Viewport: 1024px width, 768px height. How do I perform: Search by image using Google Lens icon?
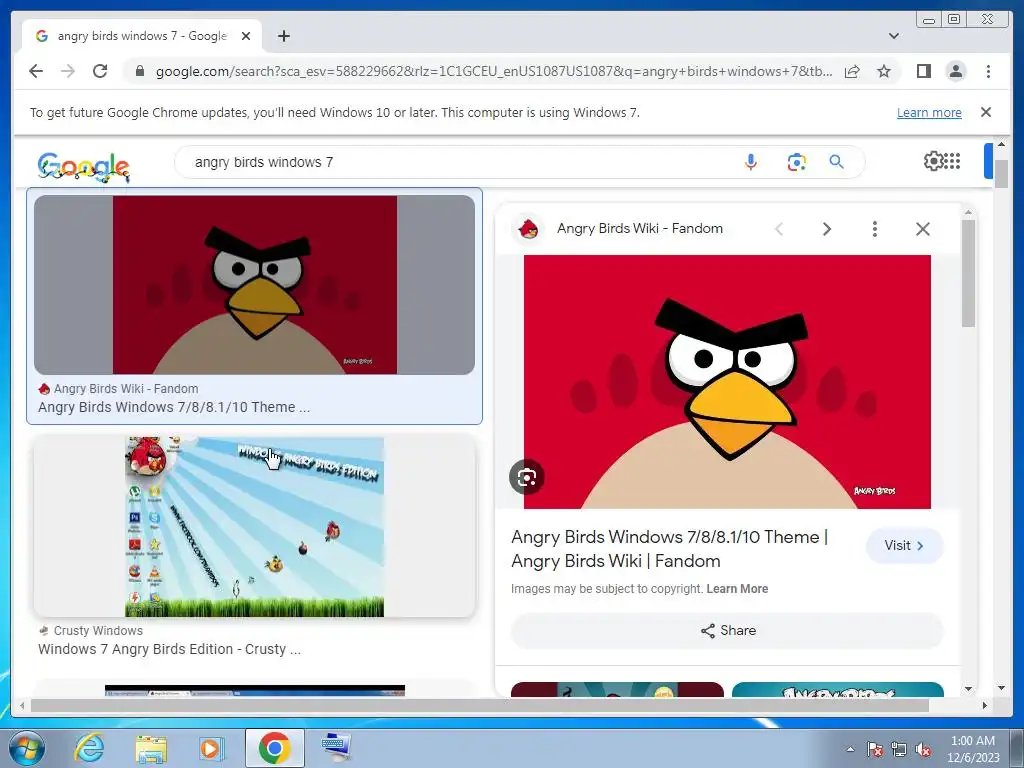pyautogui.click(x=796, y=162)
